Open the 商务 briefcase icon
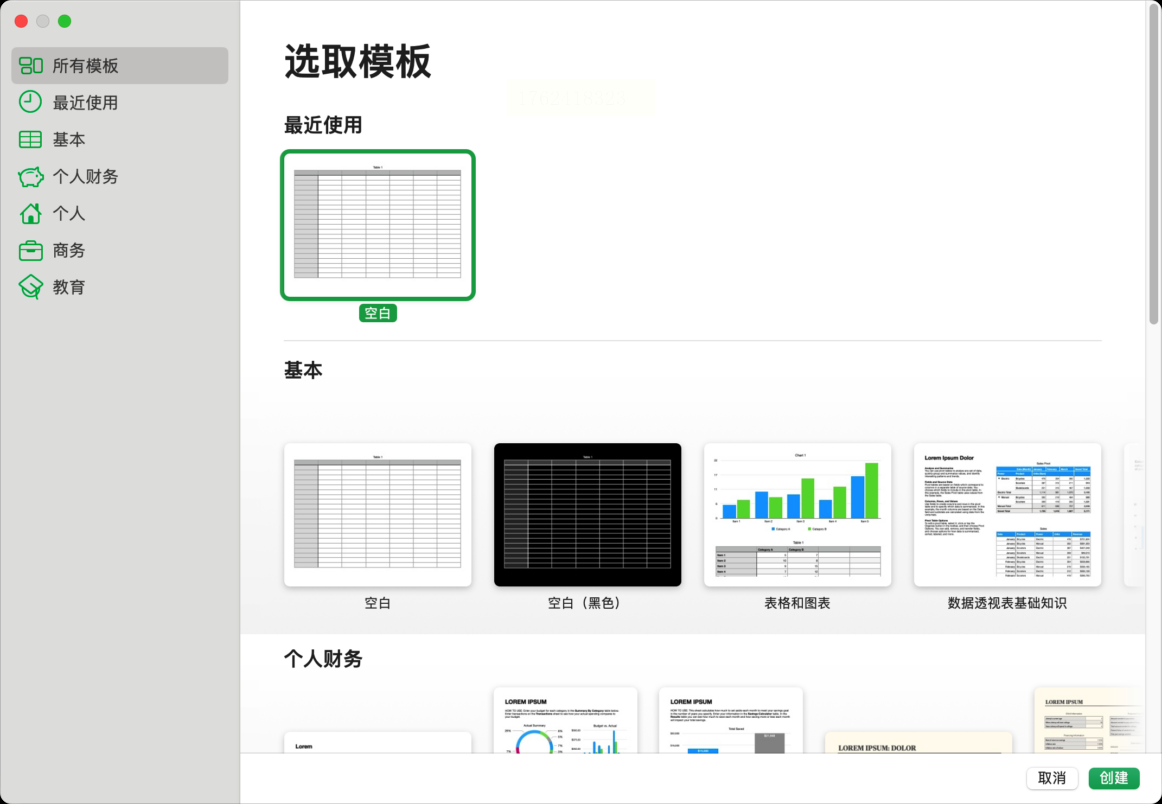Screen dimensions: 1162x804 point(30,250)
